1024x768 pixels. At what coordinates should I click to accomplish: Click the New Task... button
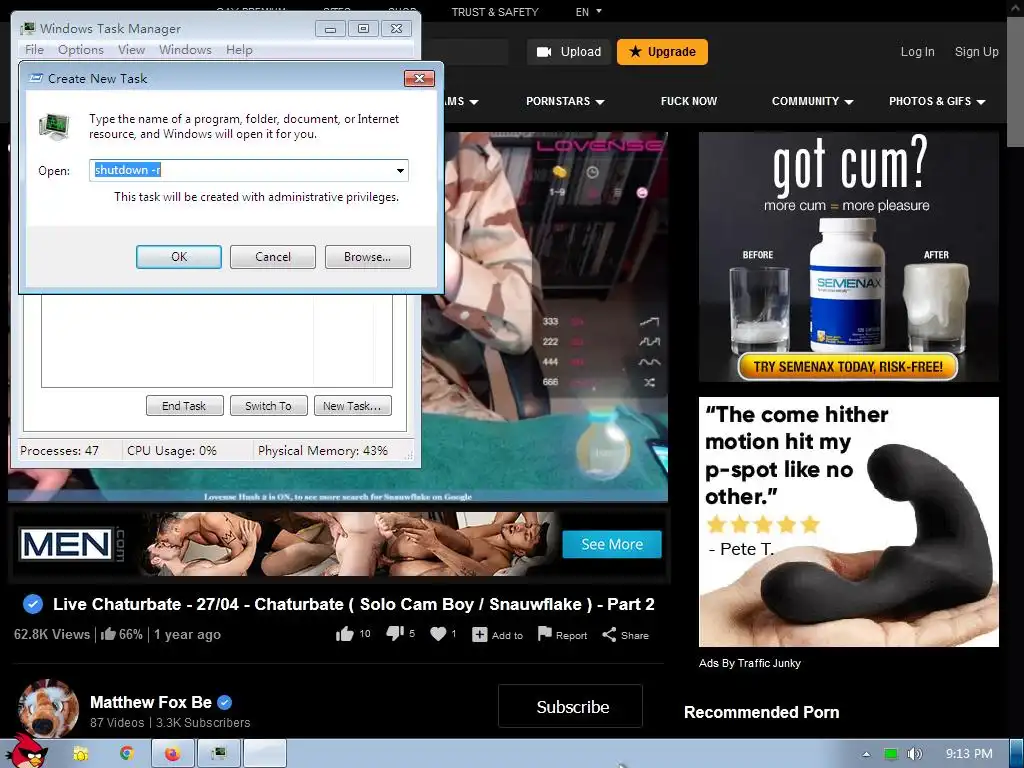point(353,406)
